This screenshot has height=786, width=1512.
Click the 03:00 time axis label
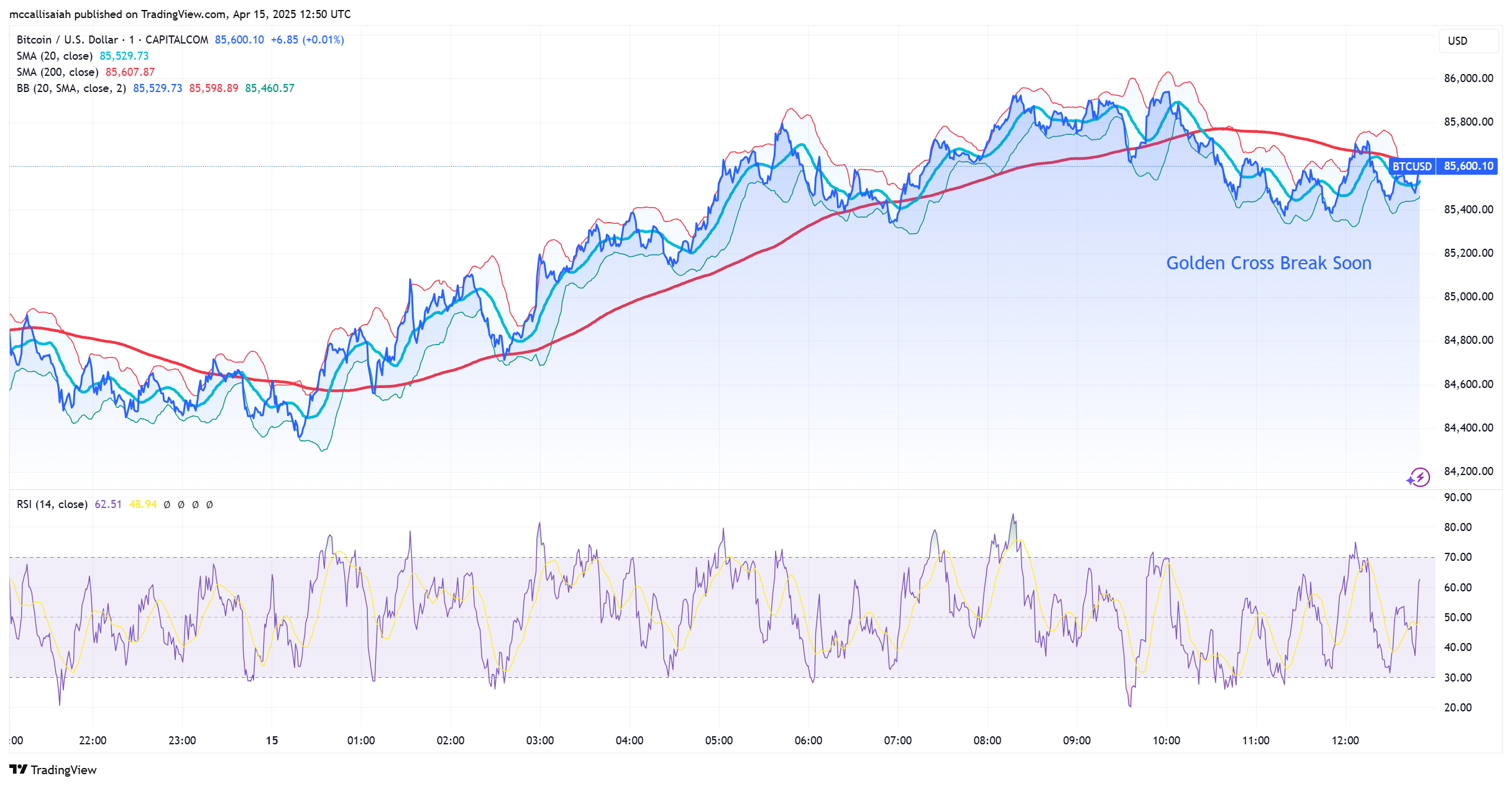click(539, 741)
